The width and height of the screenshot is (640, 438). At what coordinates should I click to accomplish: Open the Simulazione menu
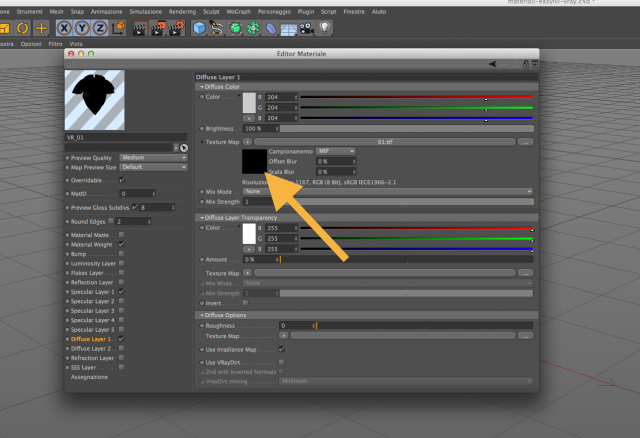(146, 11)
